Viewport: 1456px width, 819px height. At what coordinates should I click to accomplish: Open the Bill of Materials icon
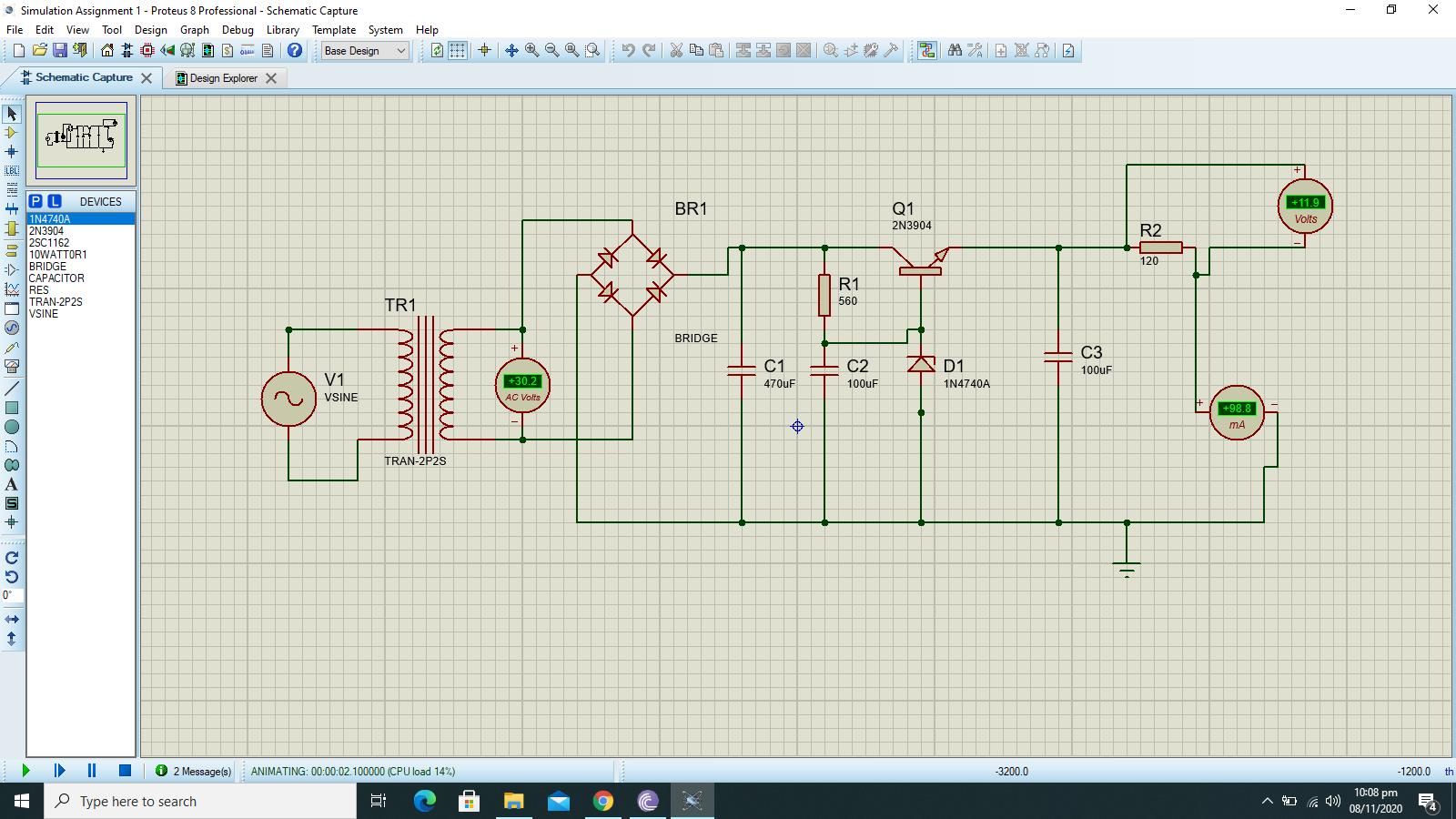[227, 51]
